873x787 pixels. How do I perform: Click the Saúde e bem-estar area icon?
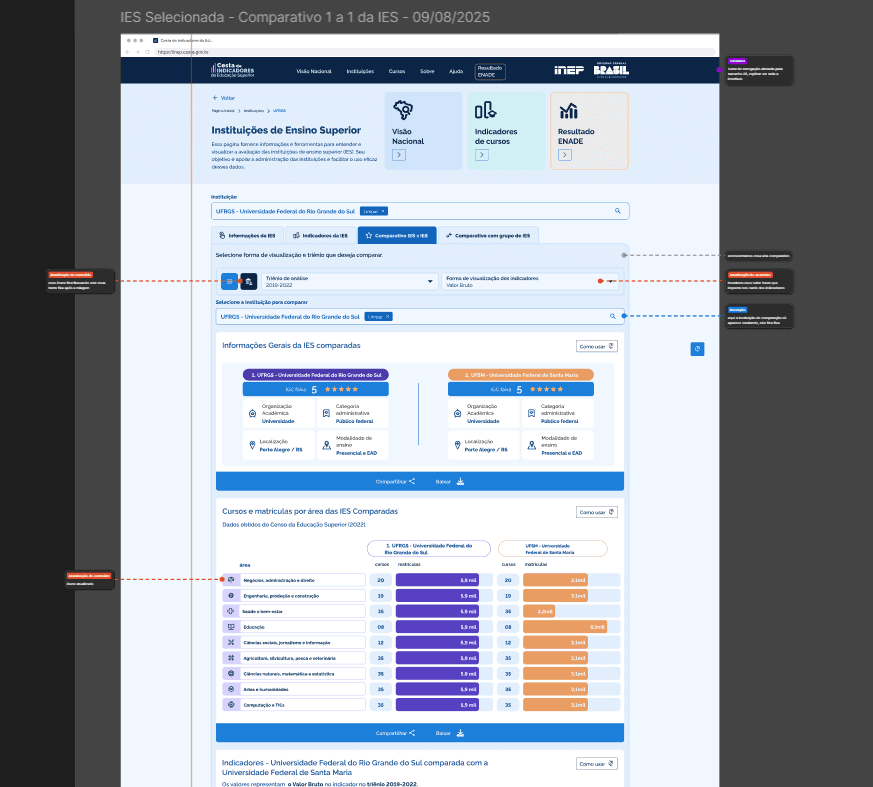231,611
